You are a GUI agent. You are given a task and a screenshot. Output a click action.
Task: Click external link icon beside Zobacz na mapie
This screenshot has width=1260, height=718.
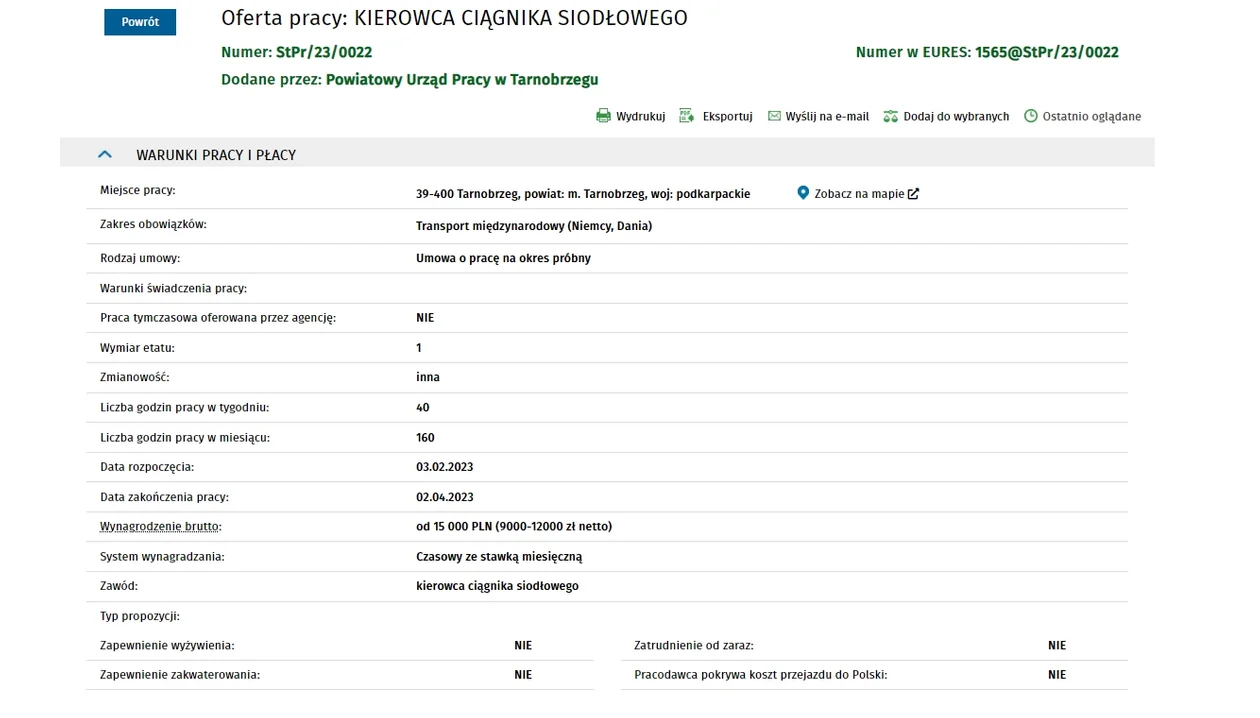(x=913, y=194)
